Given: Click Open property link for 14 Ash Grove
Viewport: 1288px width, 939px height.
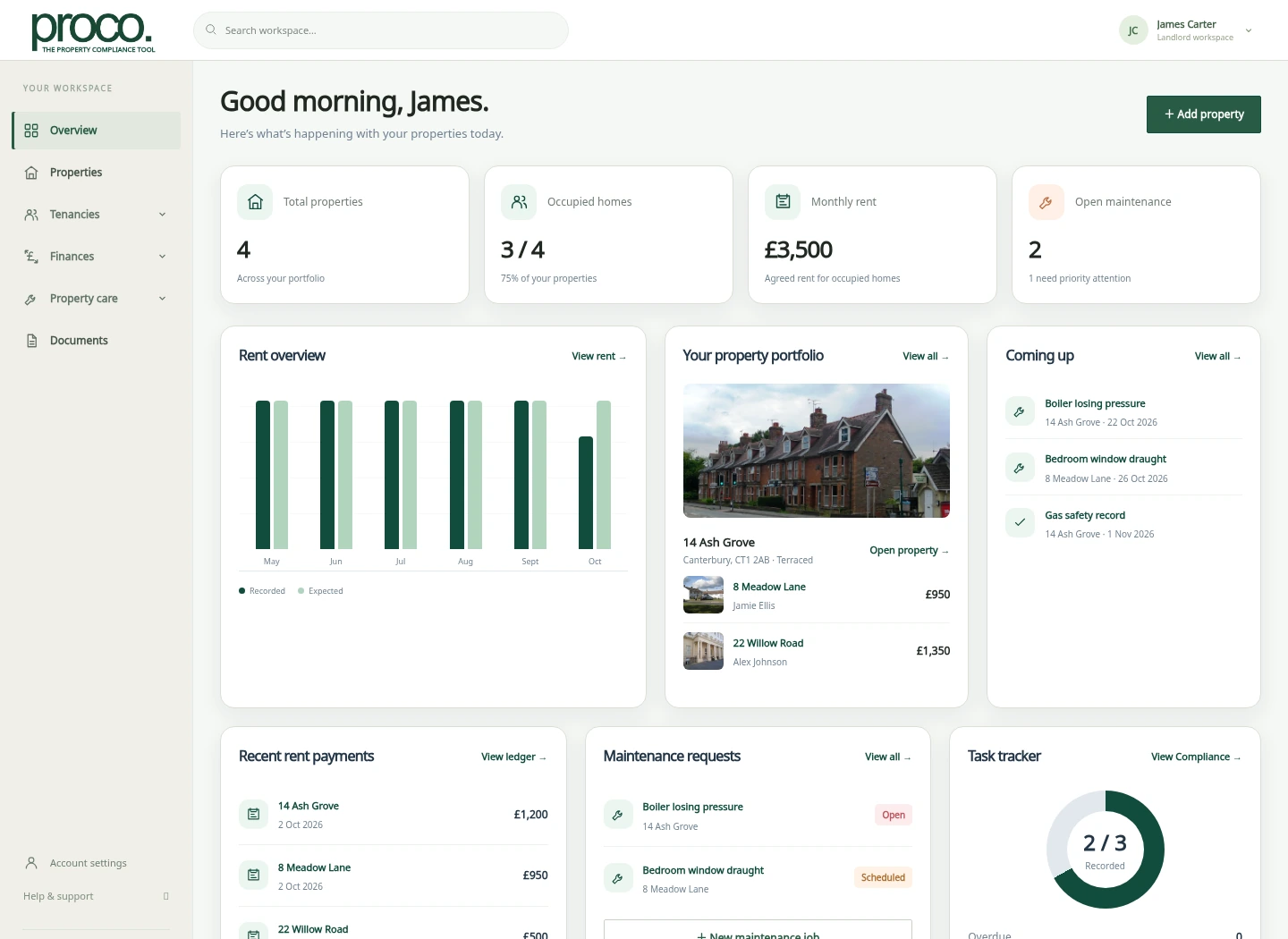Looking at the screenshot, I should pos(910,550).
